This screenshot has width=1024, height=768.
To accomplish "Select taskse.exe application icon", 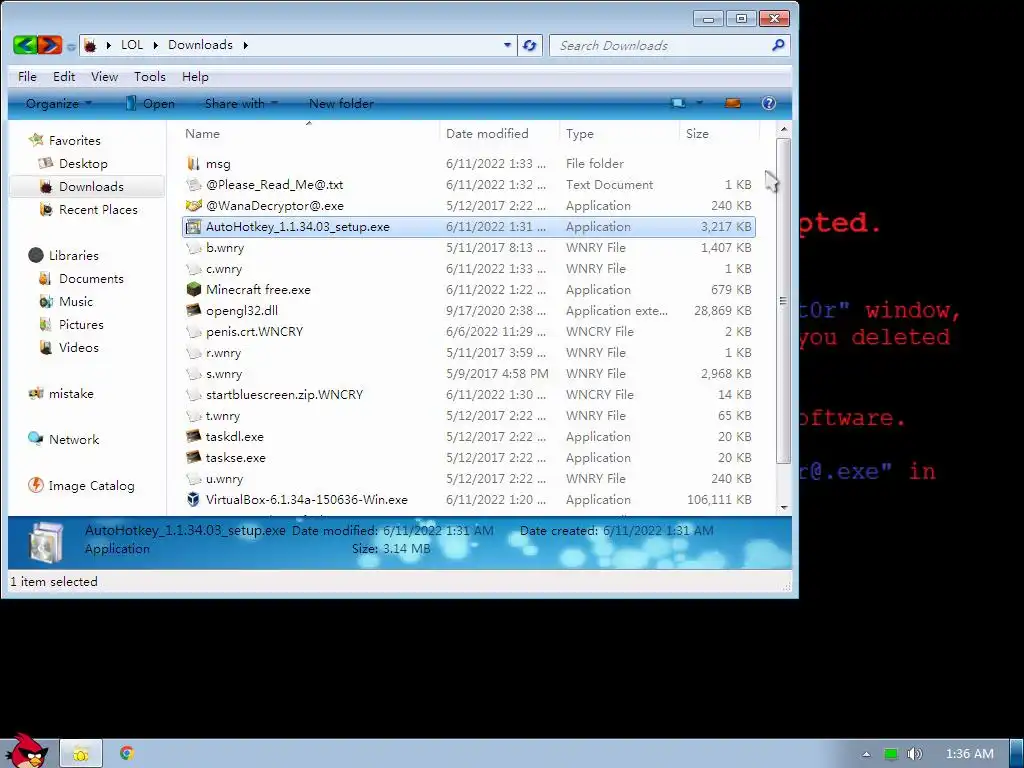I will click(193, 457).
